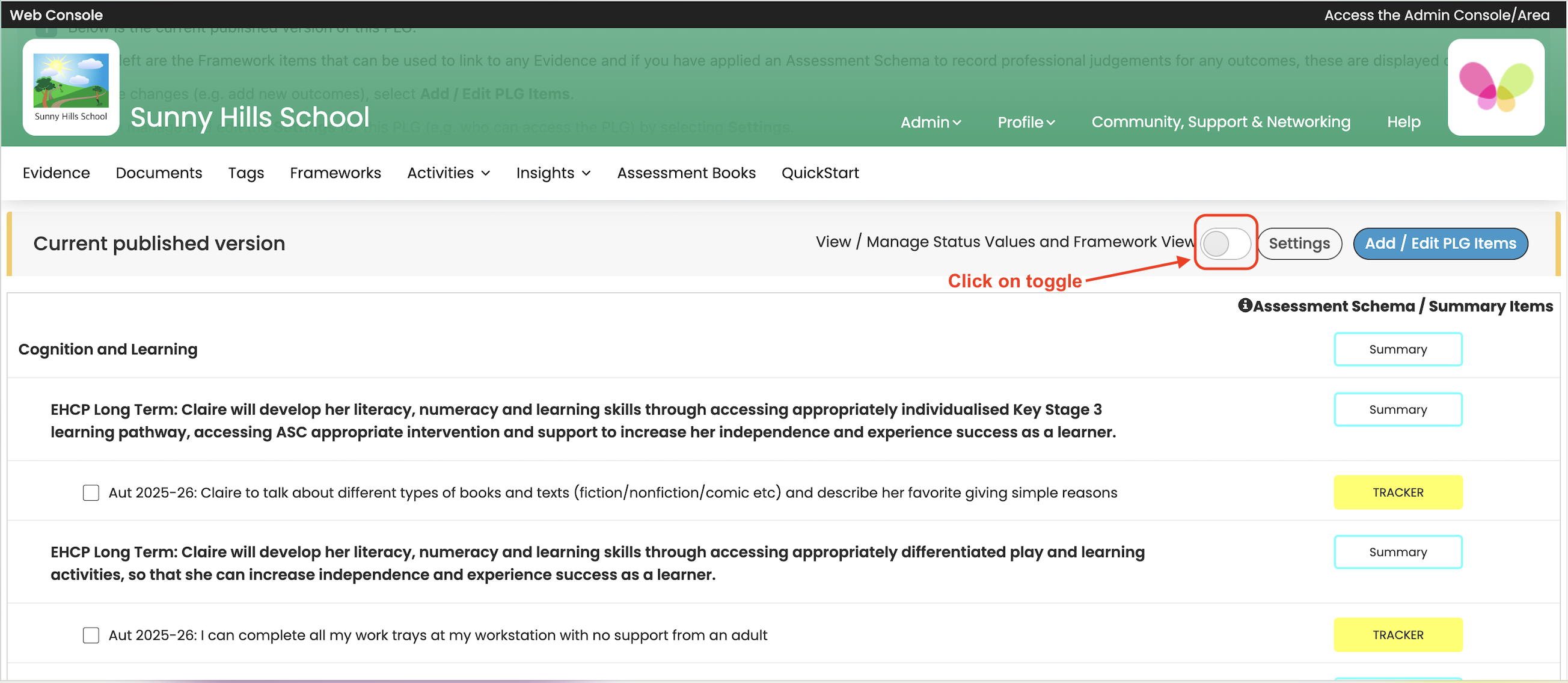
Task: Click Add / Edit PLG Items button
Action: [1439, 243]
